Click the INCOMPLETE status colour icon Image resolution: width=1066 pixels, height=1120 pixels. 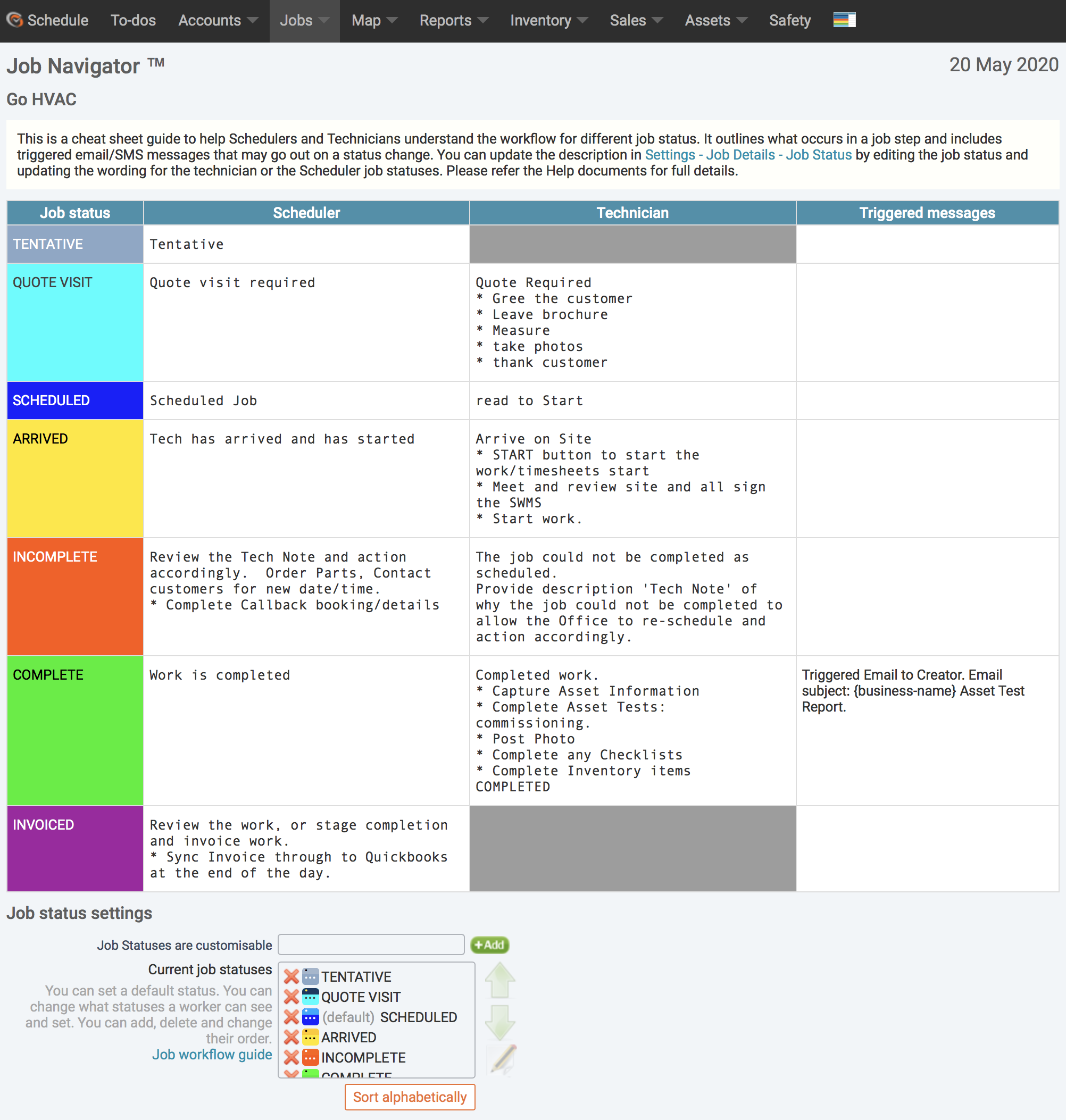pos(310,1057)
